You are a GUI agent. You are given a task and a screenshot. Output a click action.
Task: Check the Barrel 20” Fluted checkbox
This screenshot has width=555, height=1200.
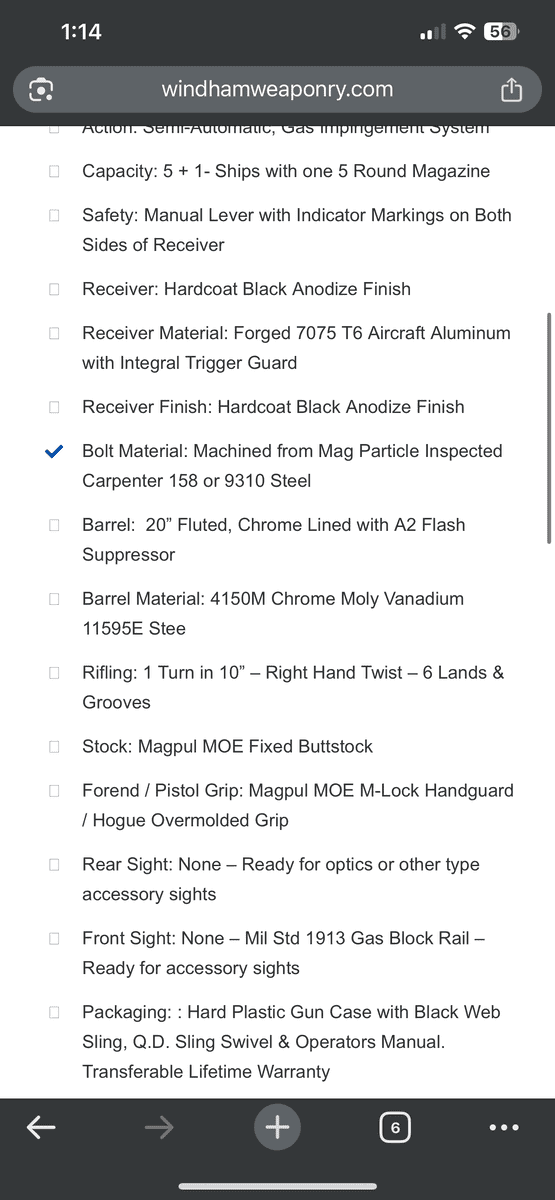(54, 525)
